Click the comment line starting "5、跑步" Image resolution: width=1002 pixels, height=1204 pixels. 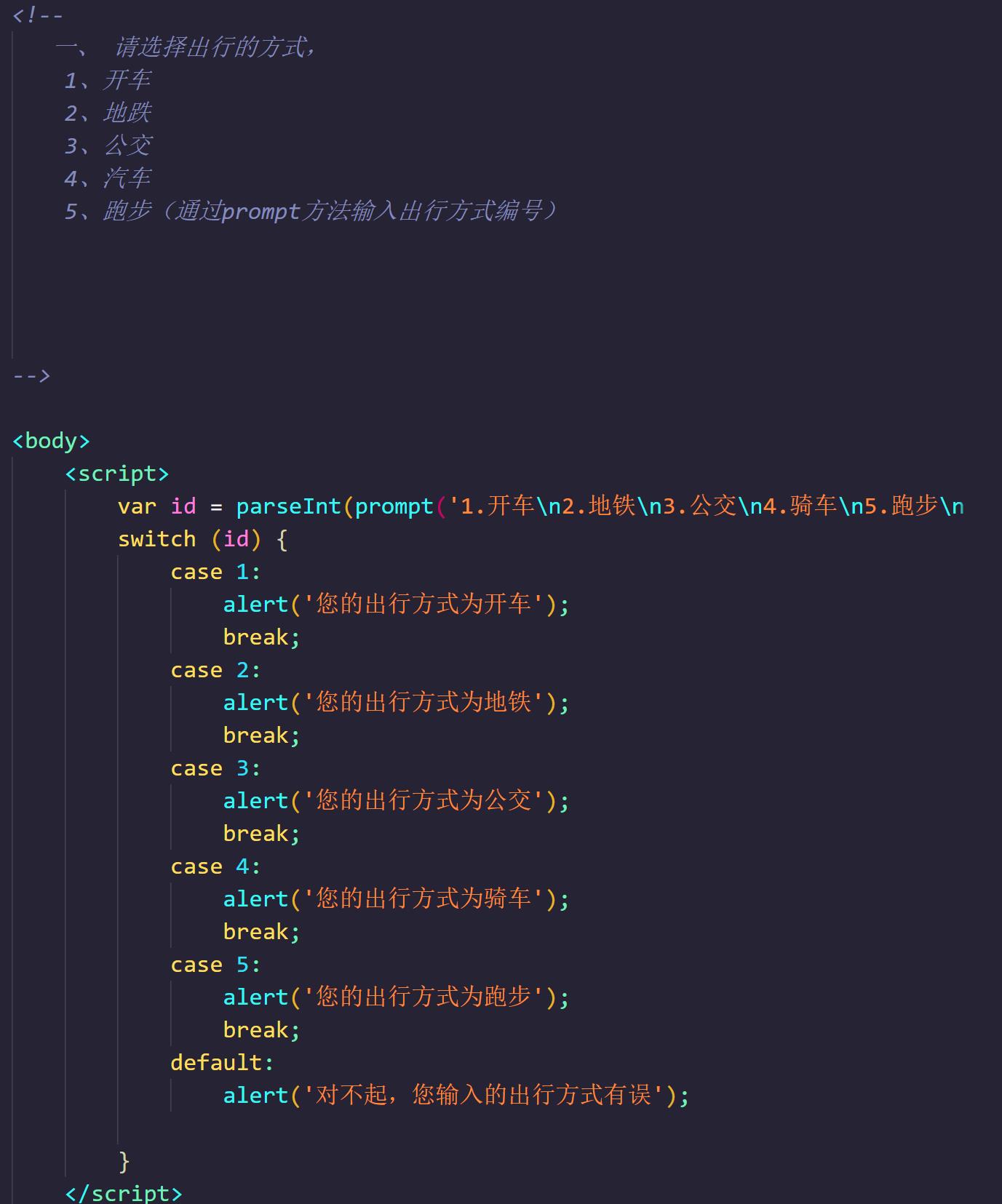click(311, 211)
